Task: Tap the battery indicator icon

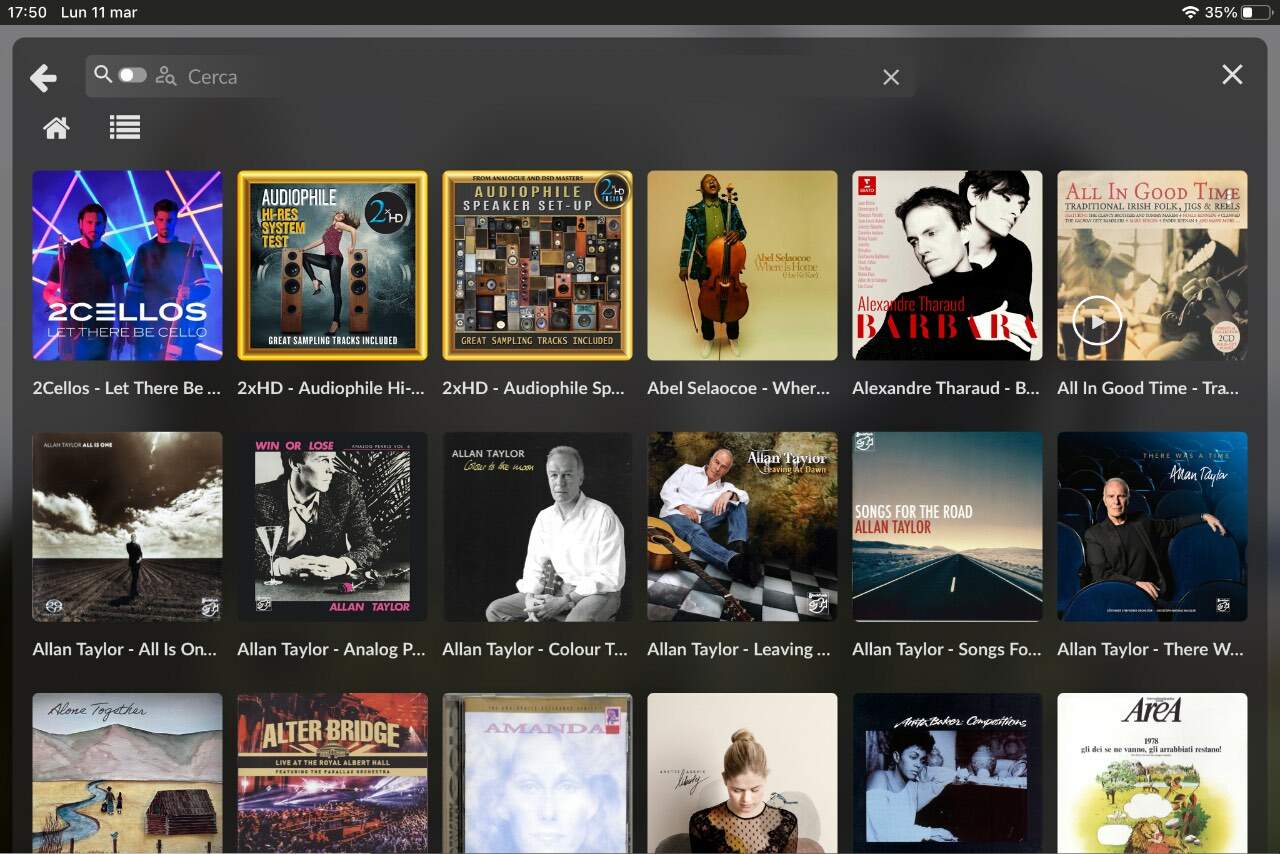Action: click(1255, 12)
